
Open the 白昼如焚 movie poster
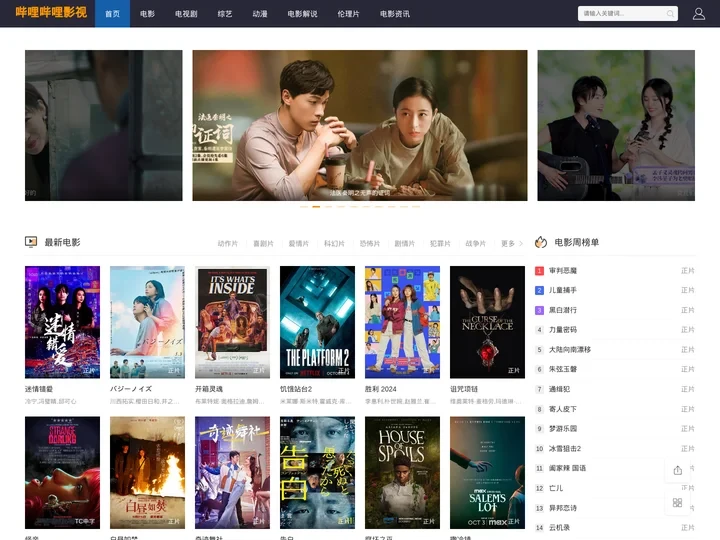pos(147,472)
